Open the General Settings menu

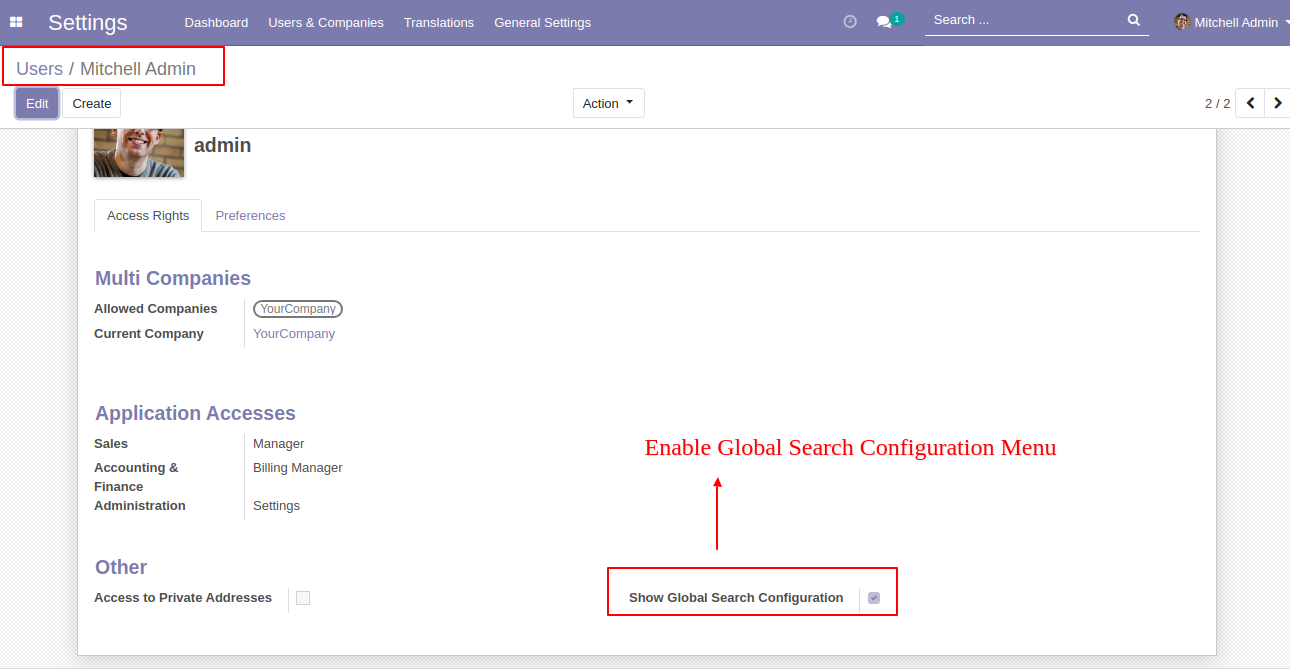pos(542,22)
